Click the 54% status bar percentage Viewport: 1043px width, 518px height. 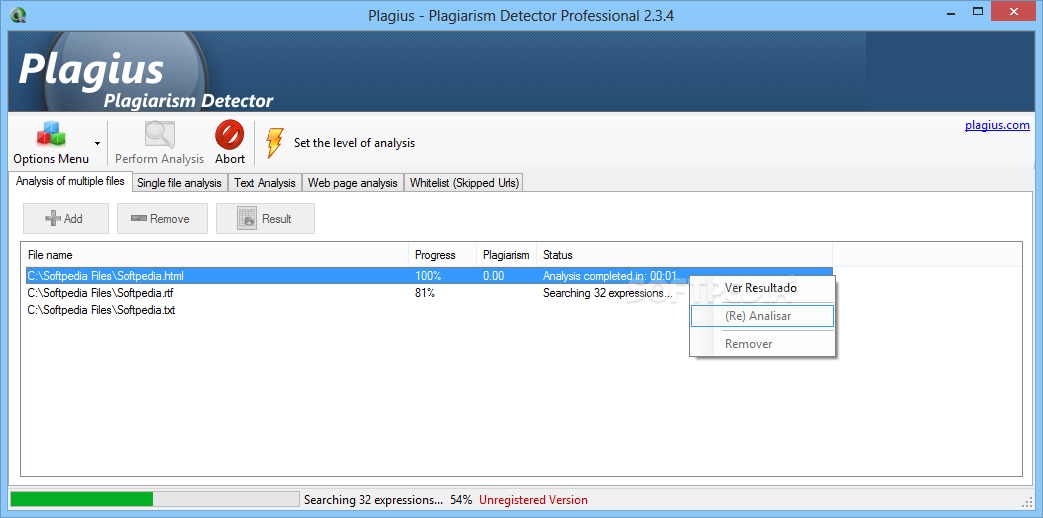click(x=461, y=500)
